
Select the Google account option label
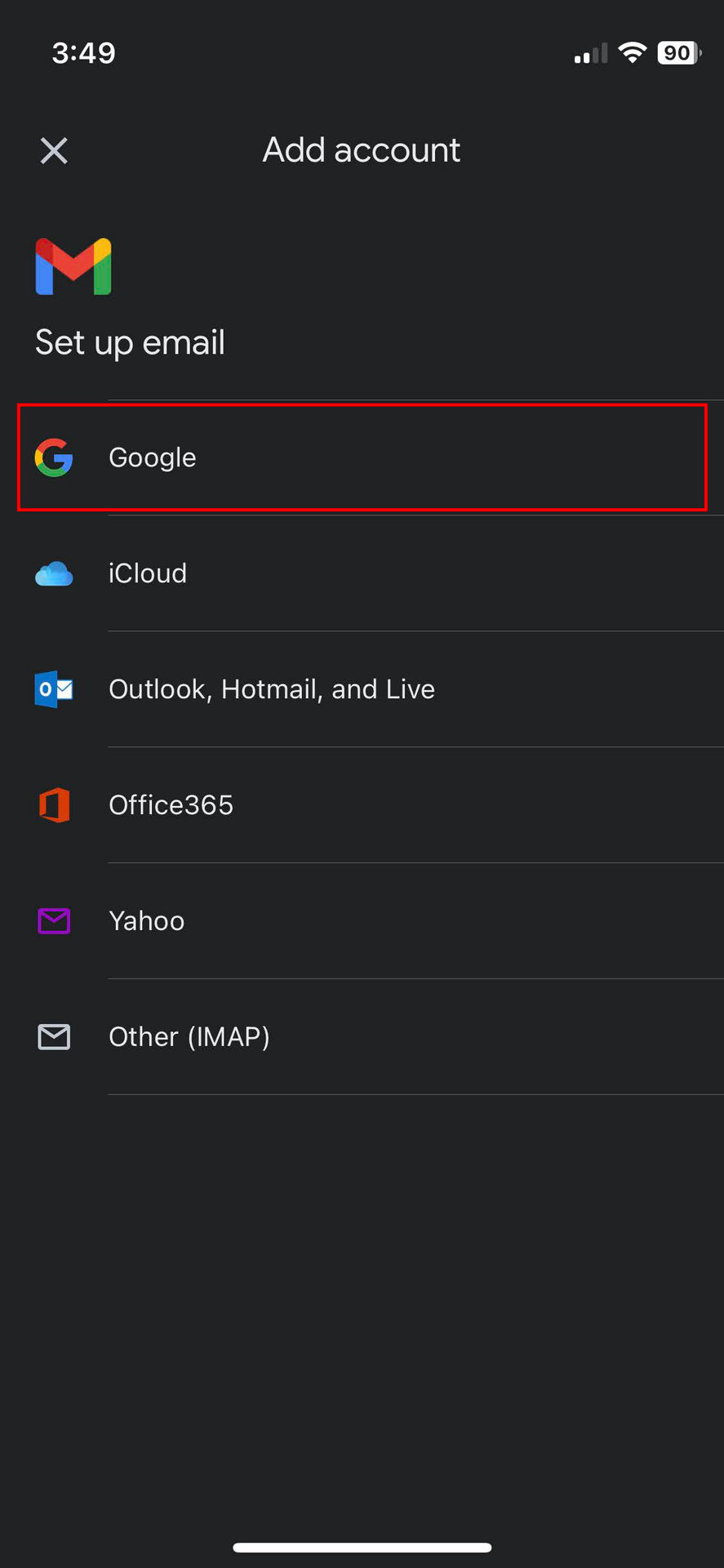tap(153, 458)
